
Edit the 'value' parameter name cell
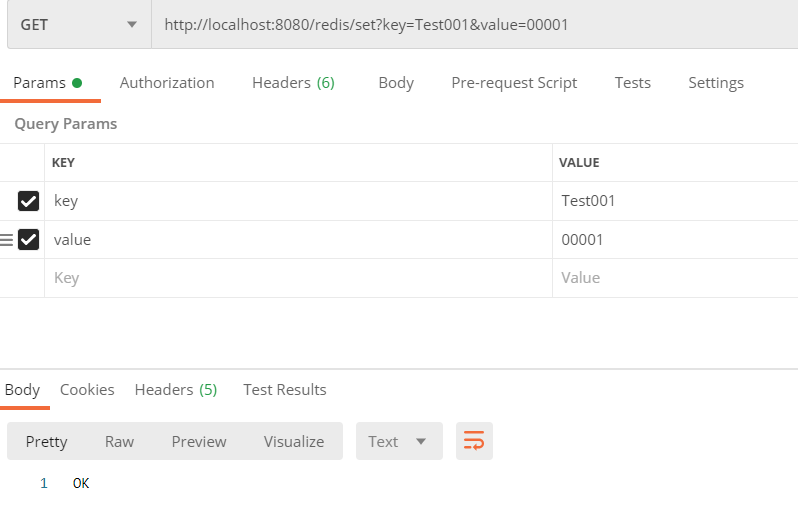298,240
